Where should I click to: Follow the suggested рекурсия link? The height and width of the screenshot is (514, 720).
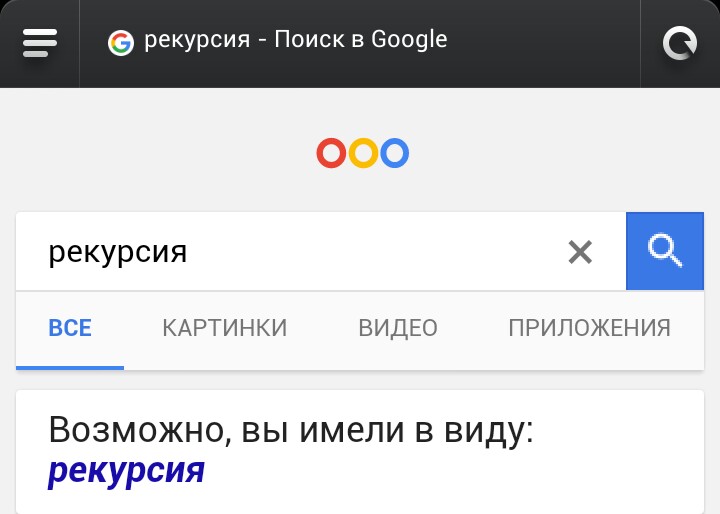[126, 470]
